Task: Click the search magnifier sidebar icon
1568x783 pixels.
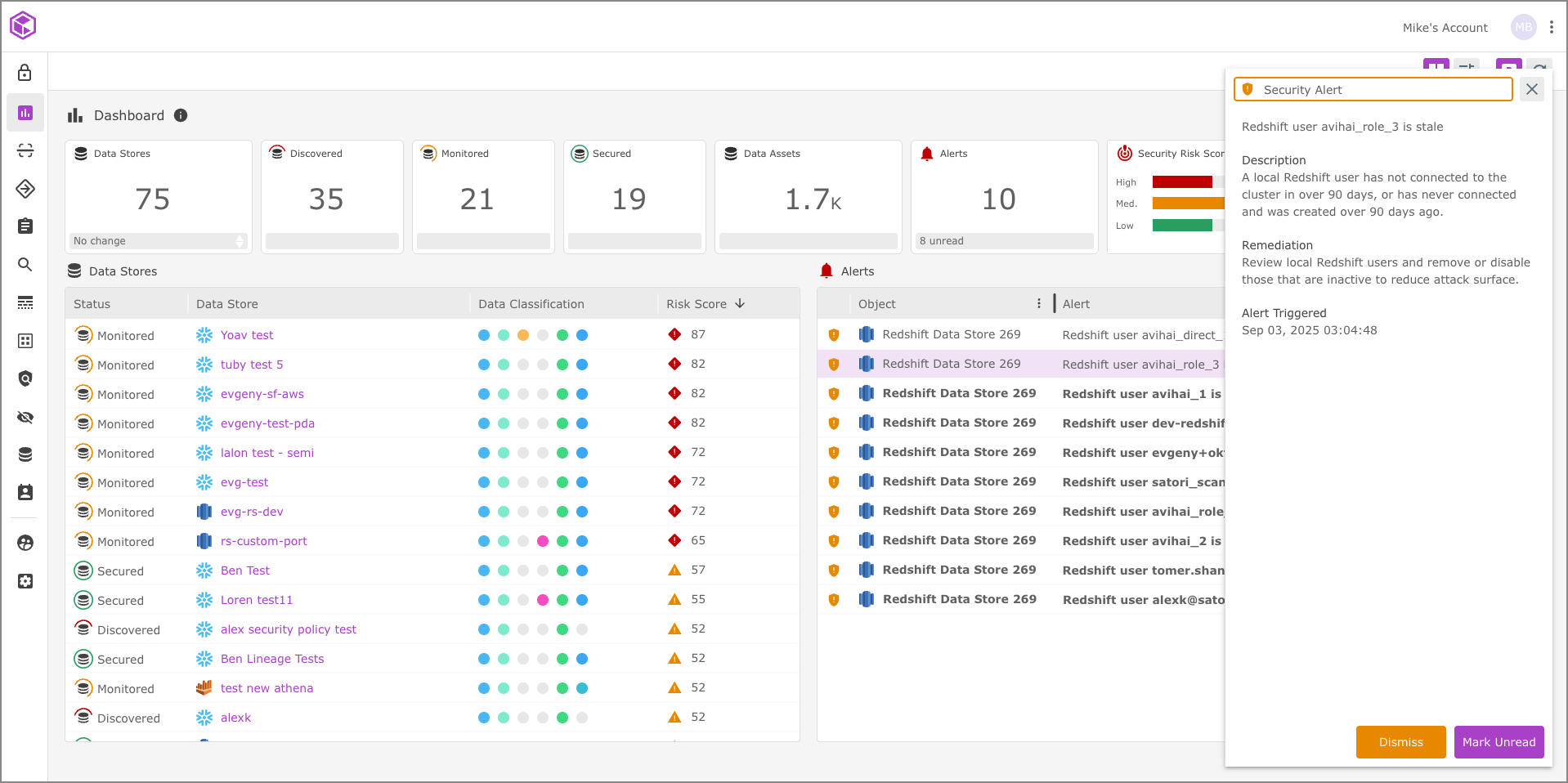Action: coord(25,264)
